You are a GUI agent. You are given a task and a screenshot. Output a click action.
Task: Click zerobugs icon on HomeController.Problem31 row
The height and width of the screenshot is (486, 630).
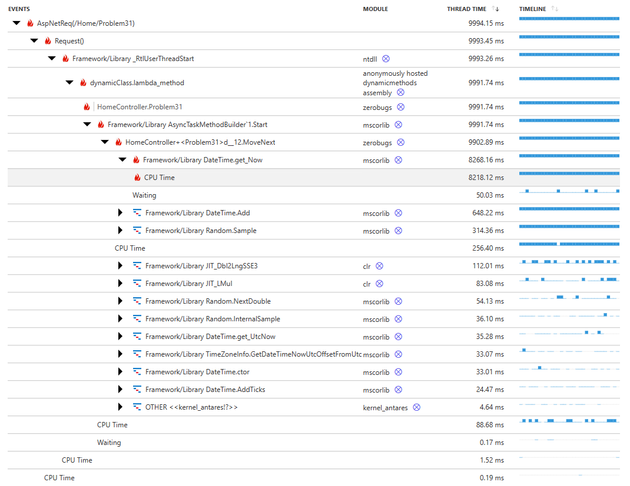[401, 107]
